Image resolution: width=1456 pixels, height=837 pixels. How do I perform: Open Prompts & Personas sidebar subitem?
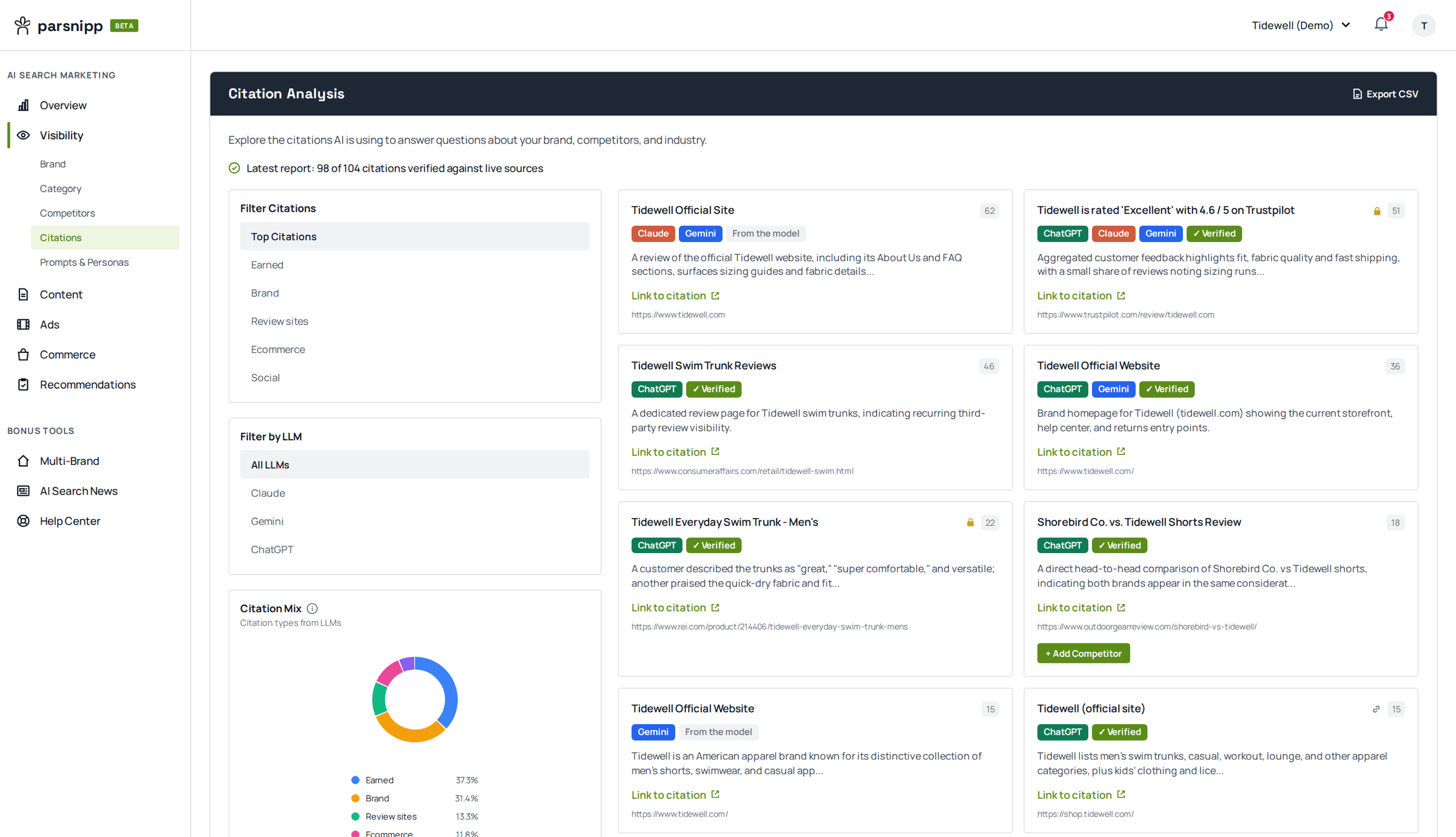coord(105,262)
